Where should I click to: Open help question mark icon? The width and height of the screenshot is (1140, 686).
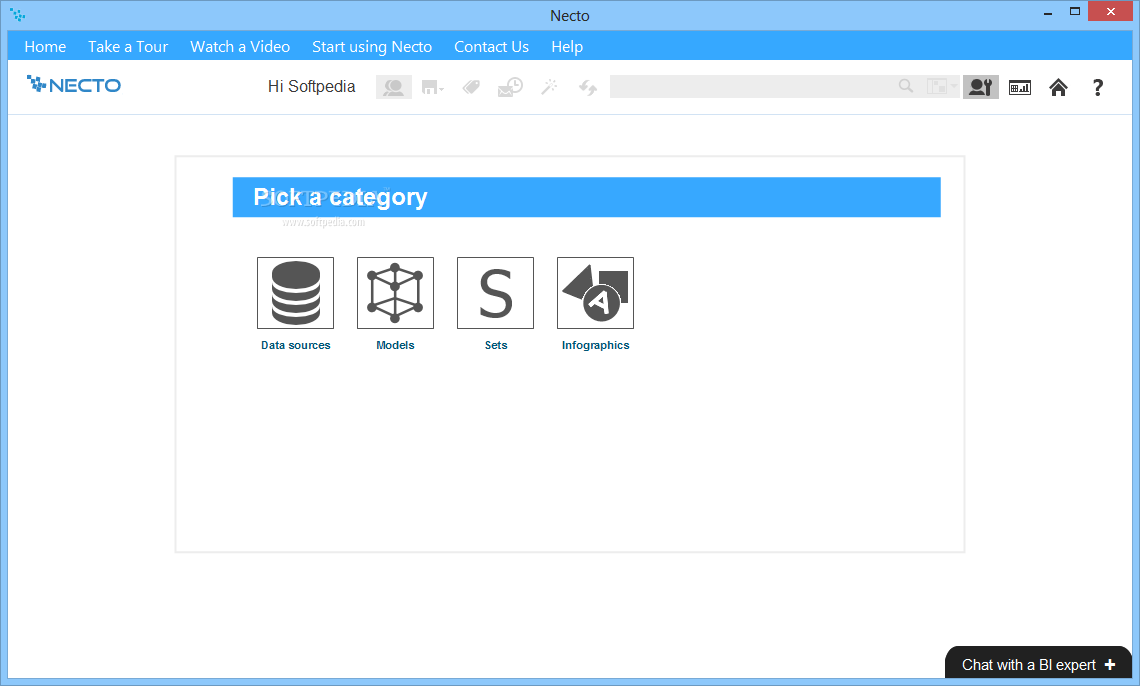point(1098,88)
